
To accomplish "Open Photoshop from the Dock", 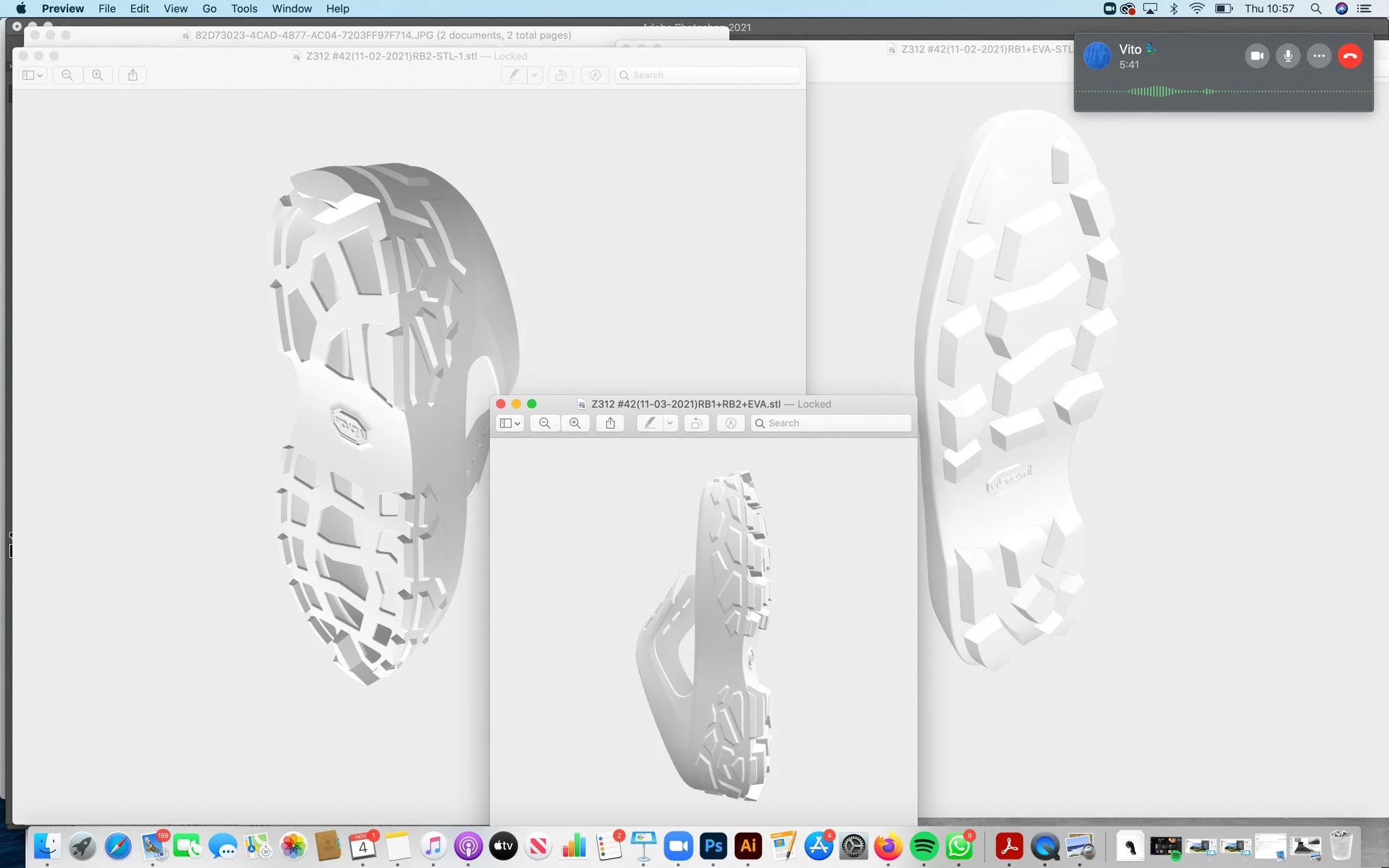I will coord(713,846).
